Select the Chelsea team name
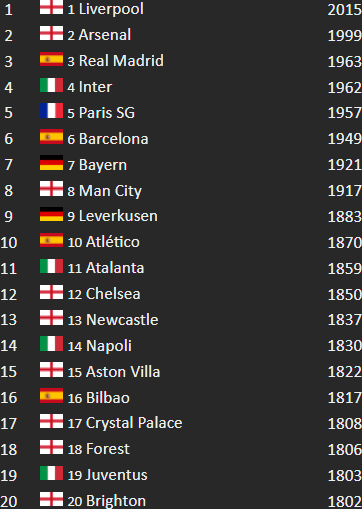This screenshot has height=509, width=362. (x=113, y=294)
